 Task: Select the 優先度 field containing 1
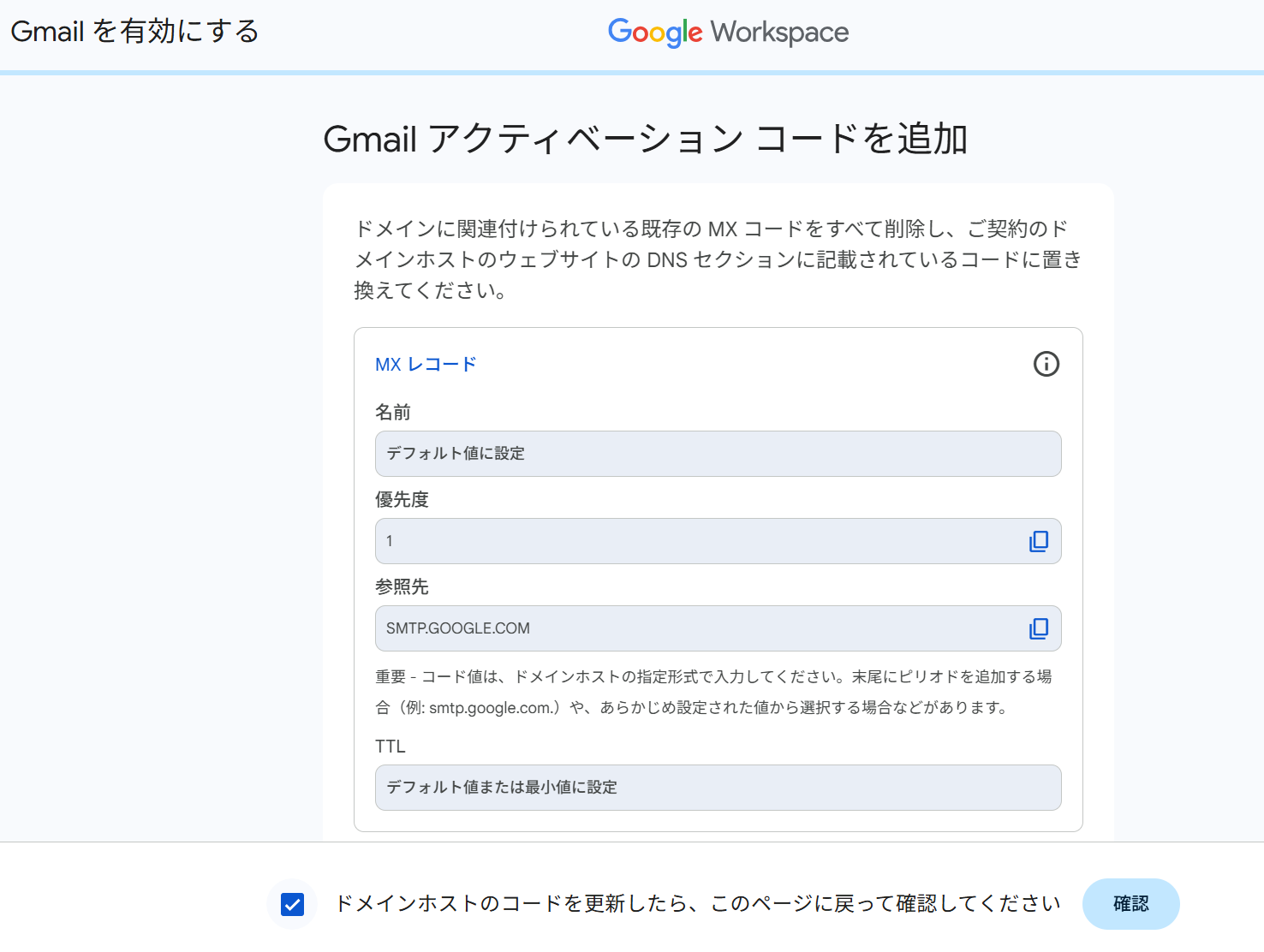[694, 541]
